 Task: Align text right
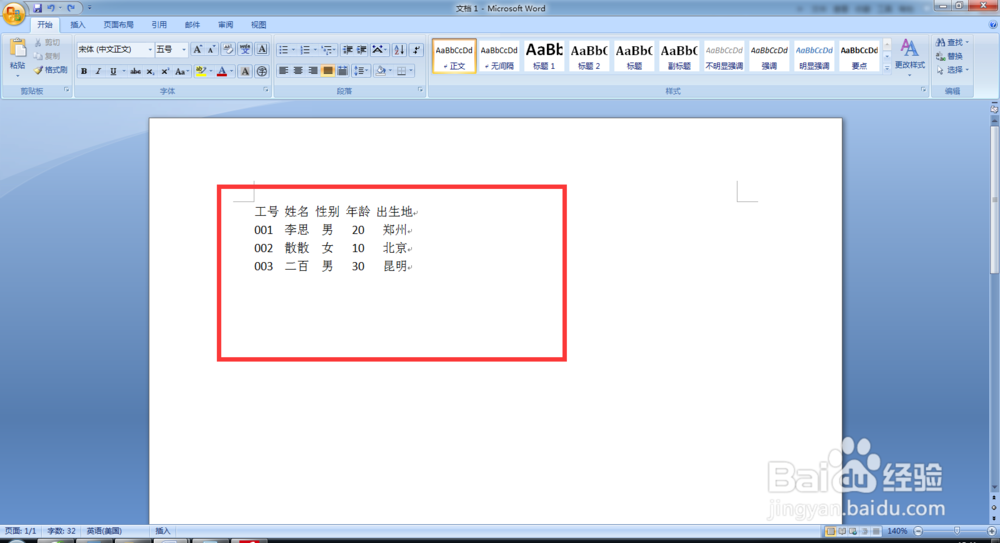[312, 71]
